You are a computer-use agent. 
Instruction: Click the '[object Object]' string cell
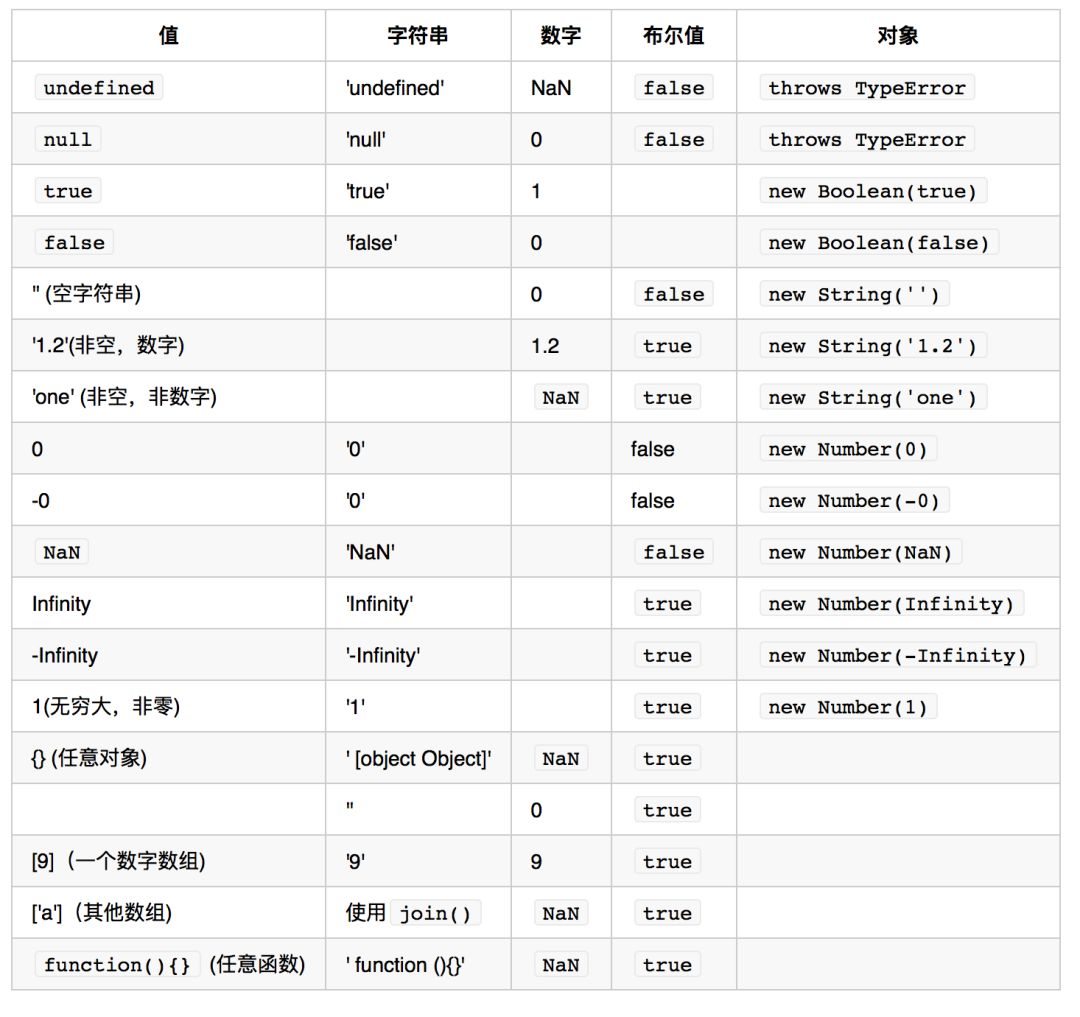click(x=419, y=759)
